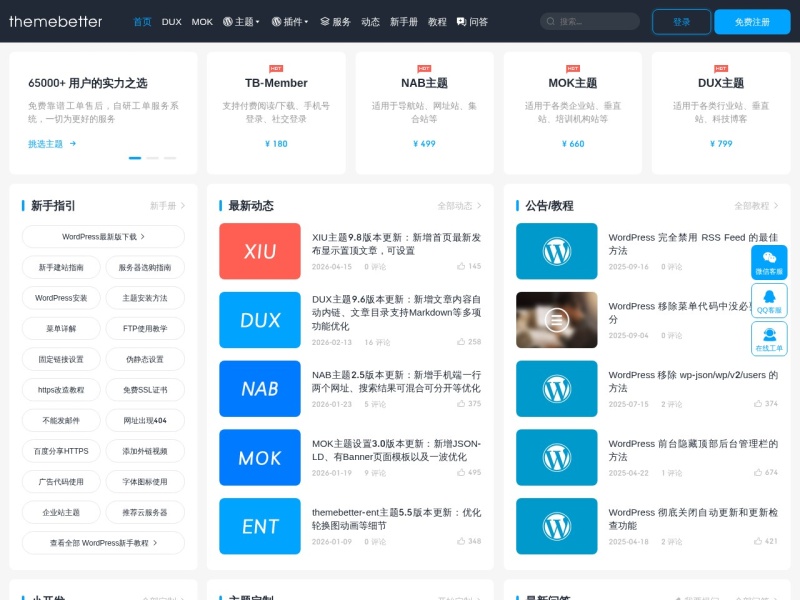Click the red XIU thumbnail

(260, 251)
